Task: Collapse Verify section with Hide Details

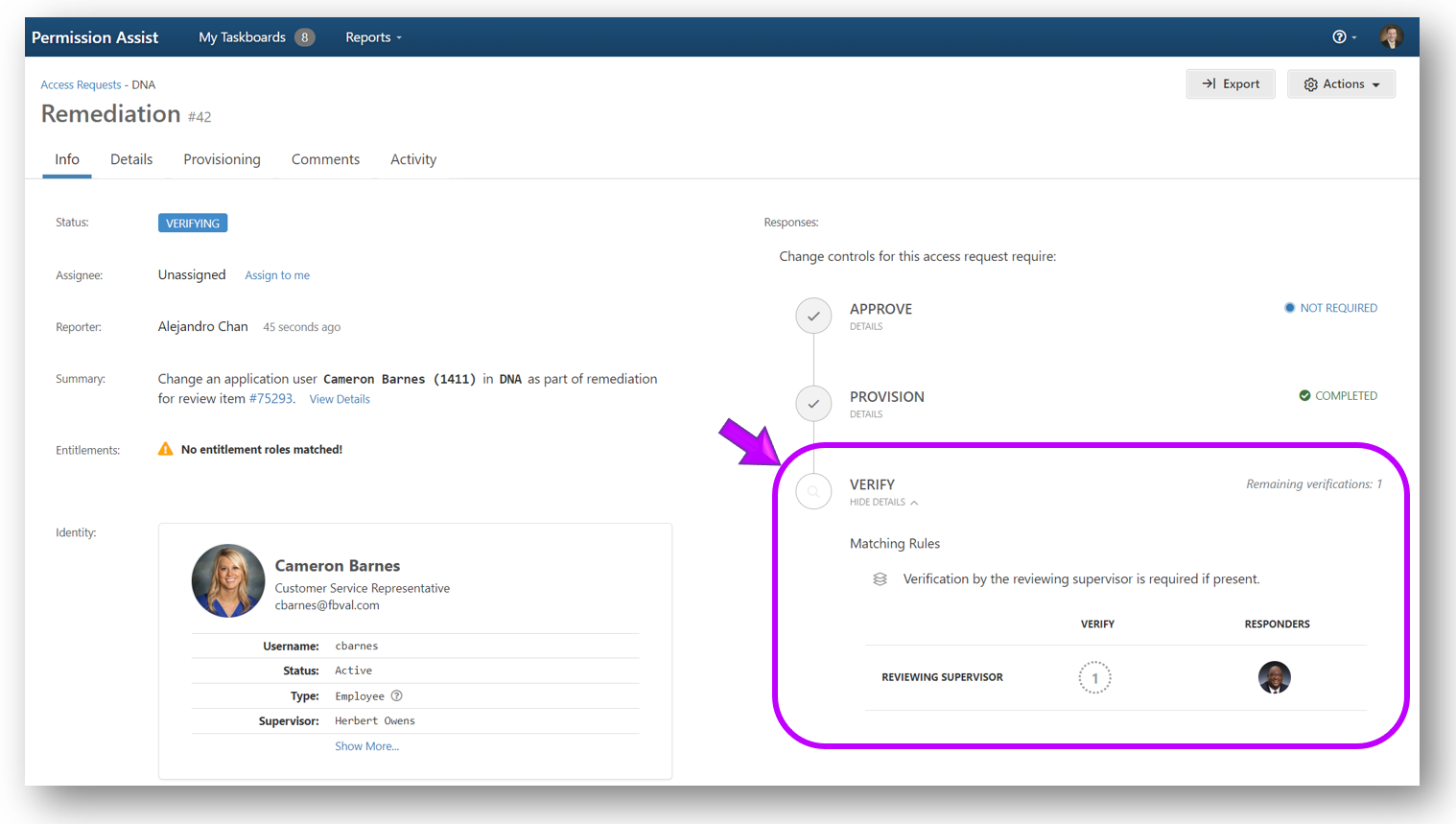Action: click(x=882, y=503)
